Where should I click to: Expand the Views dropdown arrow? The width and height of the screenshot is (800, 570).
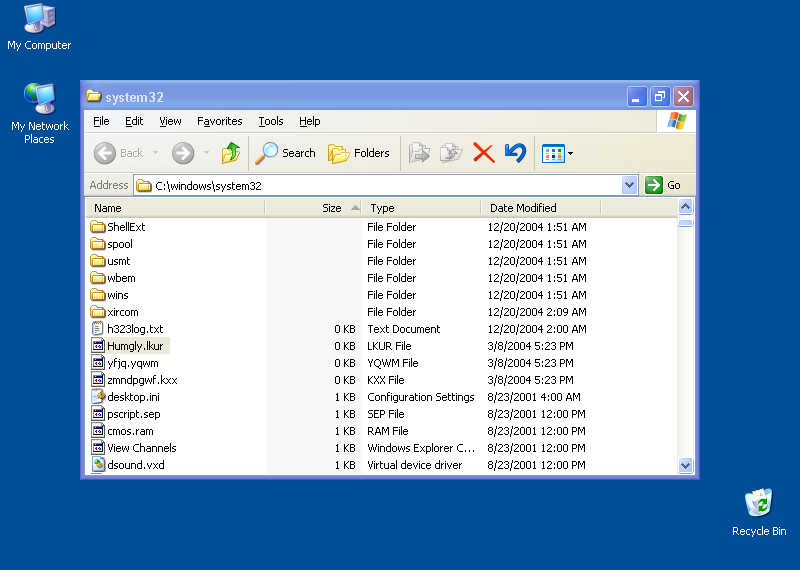point(570,154)
